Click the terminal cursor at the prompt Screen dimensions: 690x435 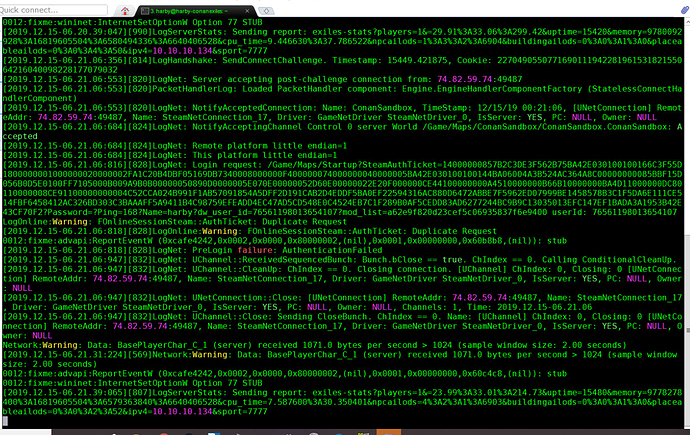(x=5, y=421)
